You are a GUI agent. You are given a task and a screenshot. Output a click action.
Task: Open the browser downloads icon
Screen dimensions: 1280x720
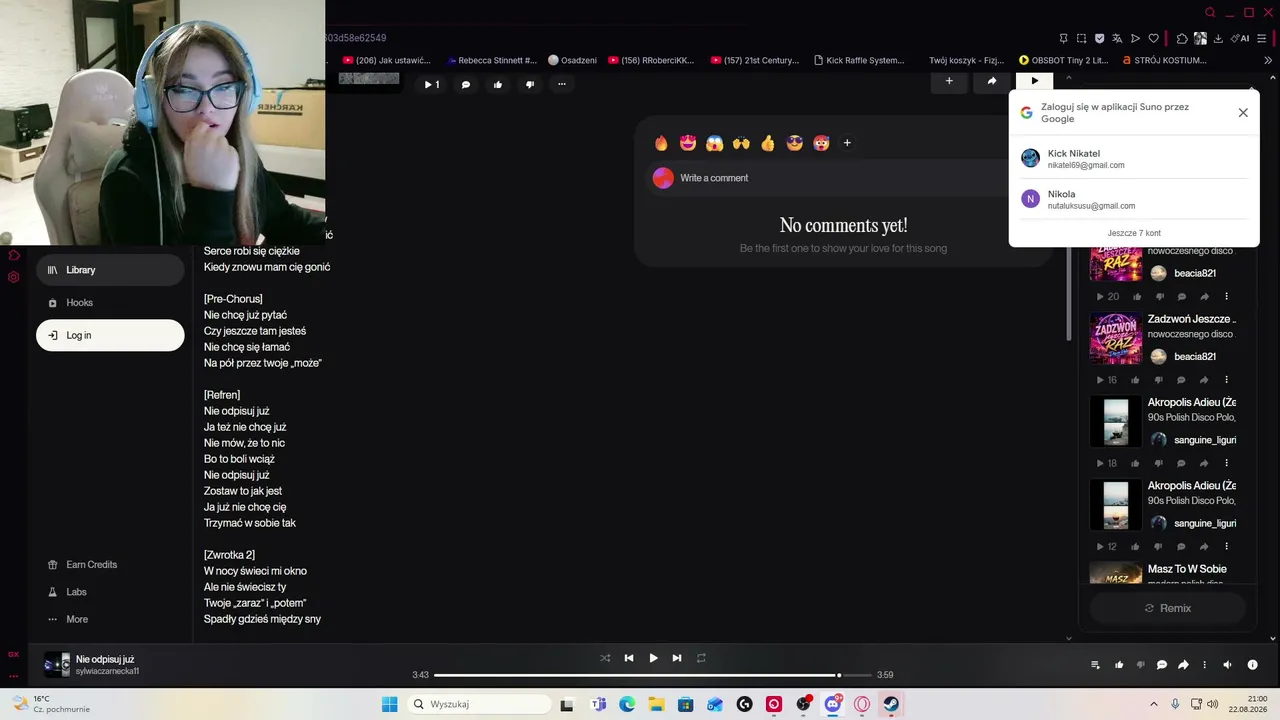pos(1218,39)
